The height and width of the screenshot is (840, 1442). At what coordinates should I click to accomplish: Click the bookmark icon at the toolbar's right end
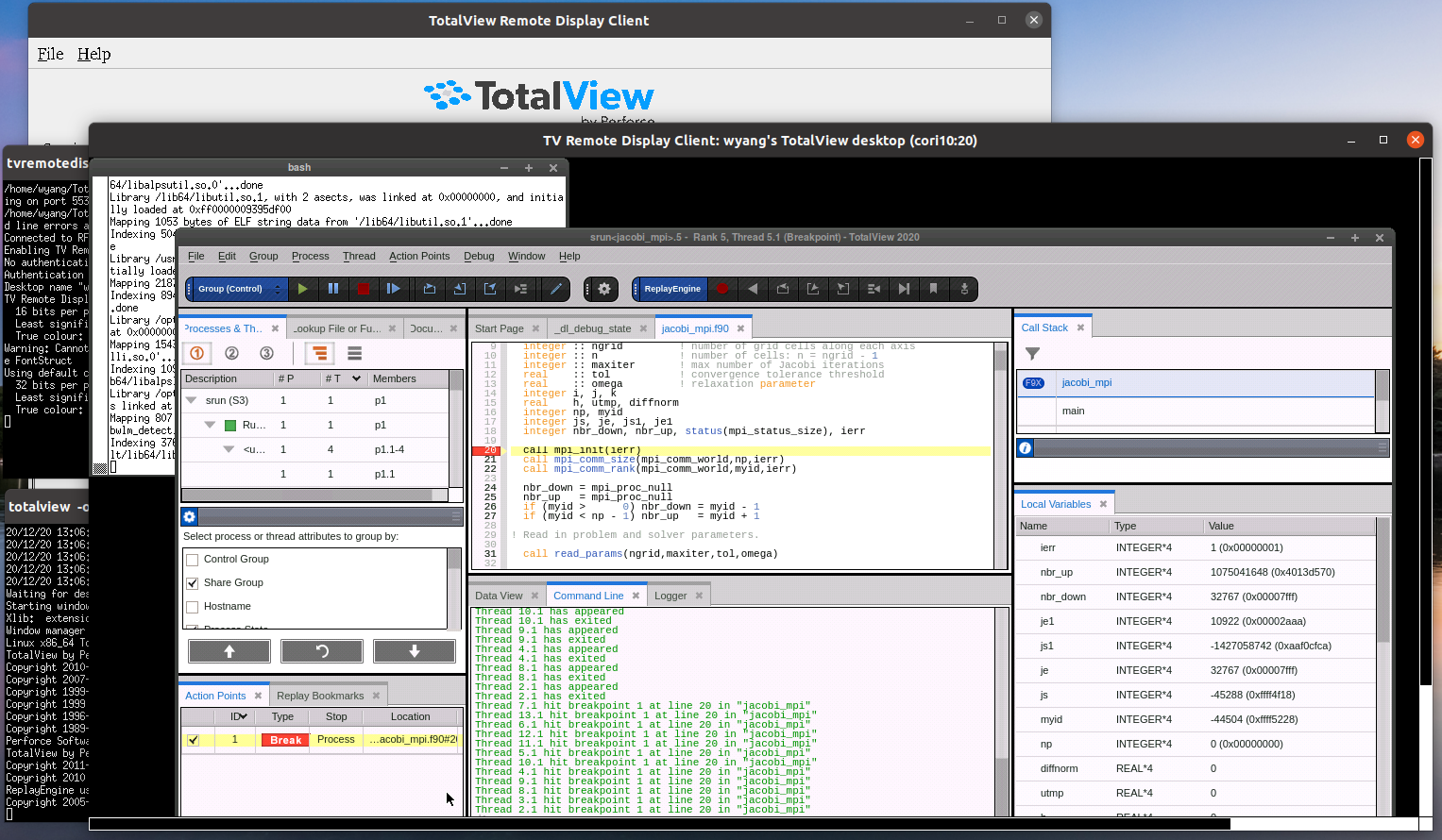[x=934, y=289]
